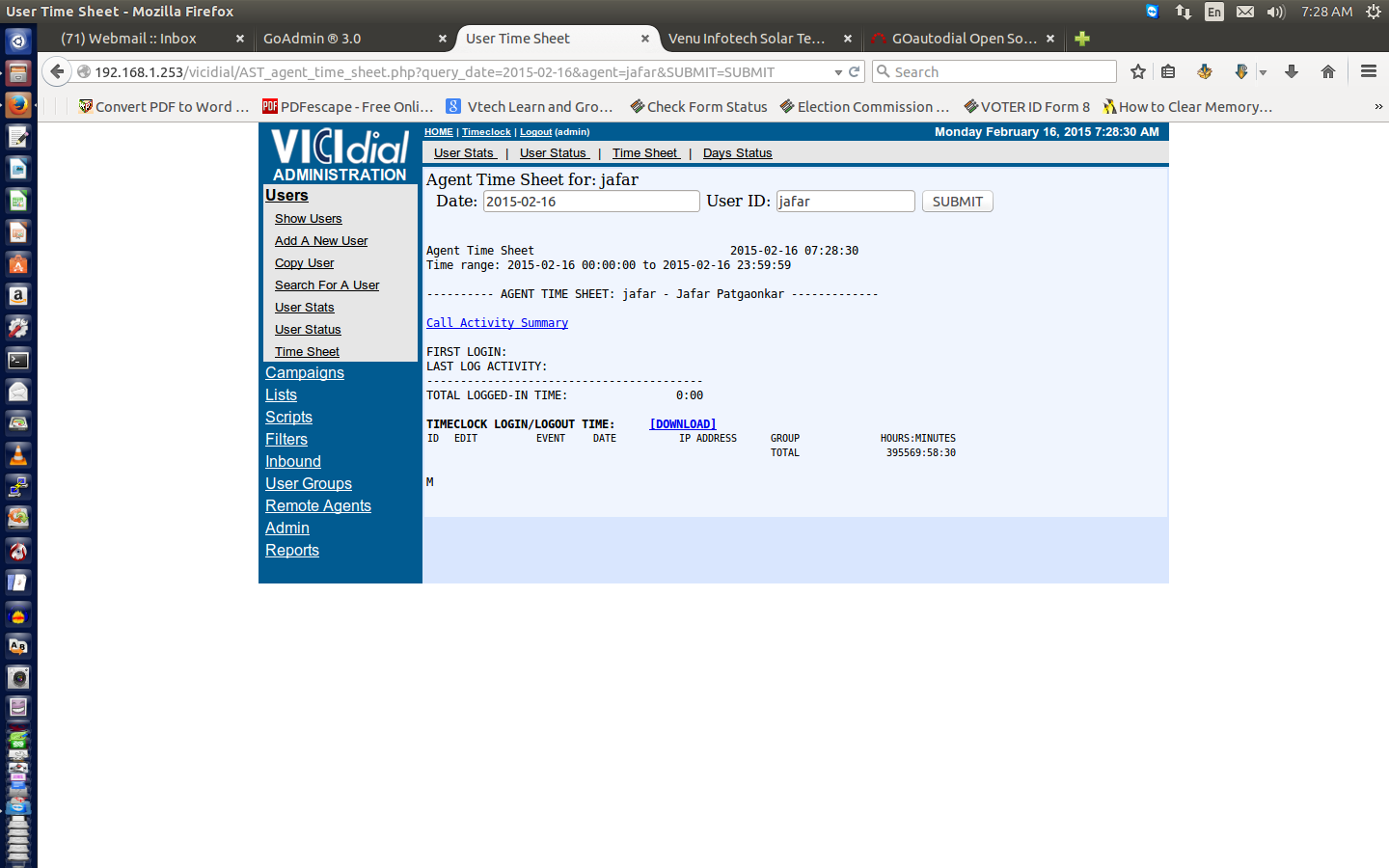Open the mail envelope indicator
Viewport: 1389px width, 868px height.
[x=1245, y=12]
